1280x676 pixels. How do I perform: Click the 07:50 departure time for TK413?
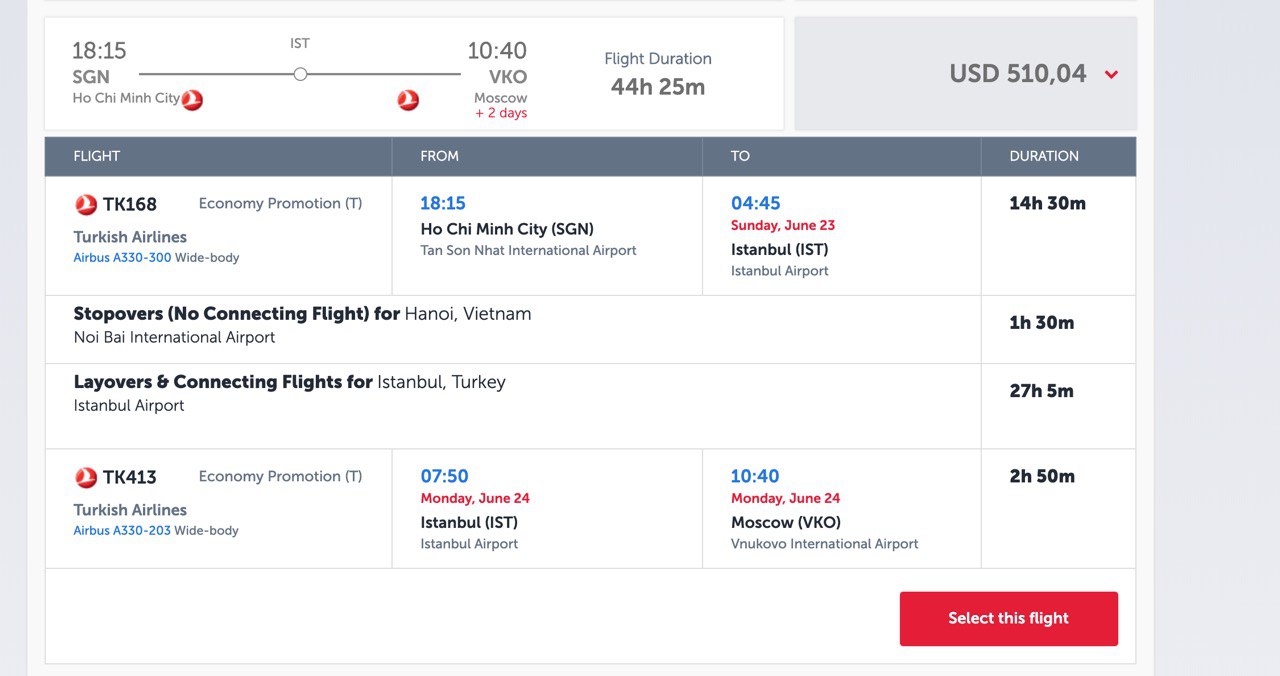(444, 476)
